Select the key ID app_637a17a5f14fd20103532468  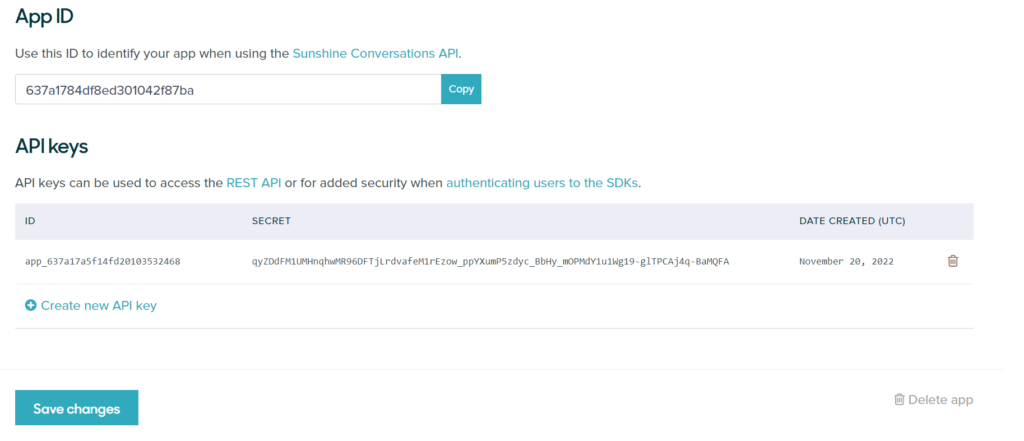[103, 261]
